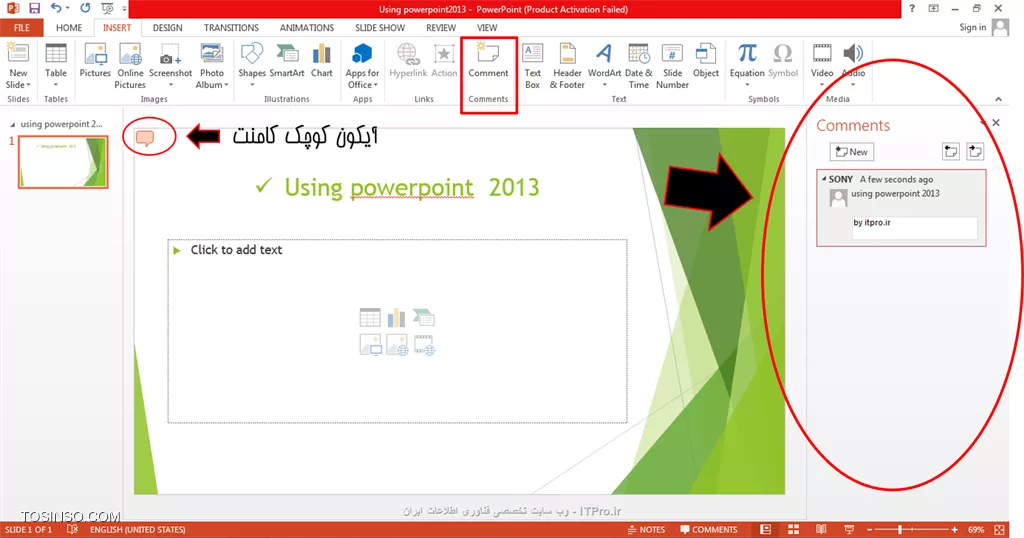Insert Video via content placeholder icon
The image size is (1024, 538).
(424, 344)
